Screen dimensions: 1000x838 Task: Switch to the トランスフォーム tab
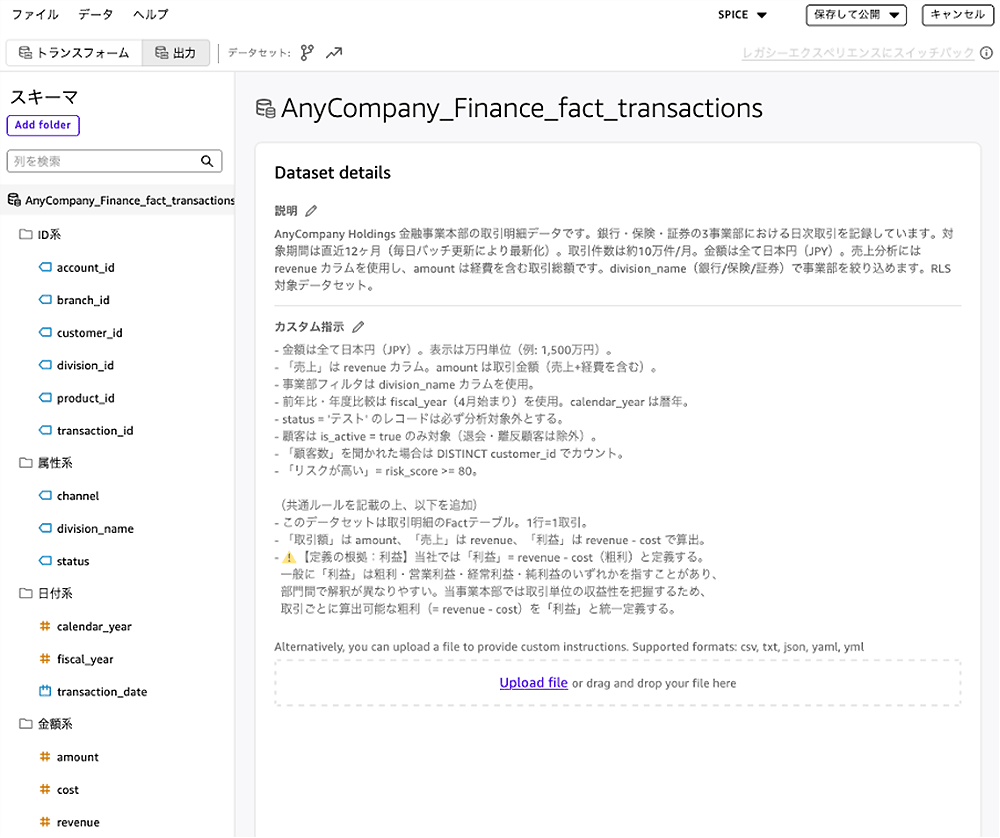pos(74,53)
